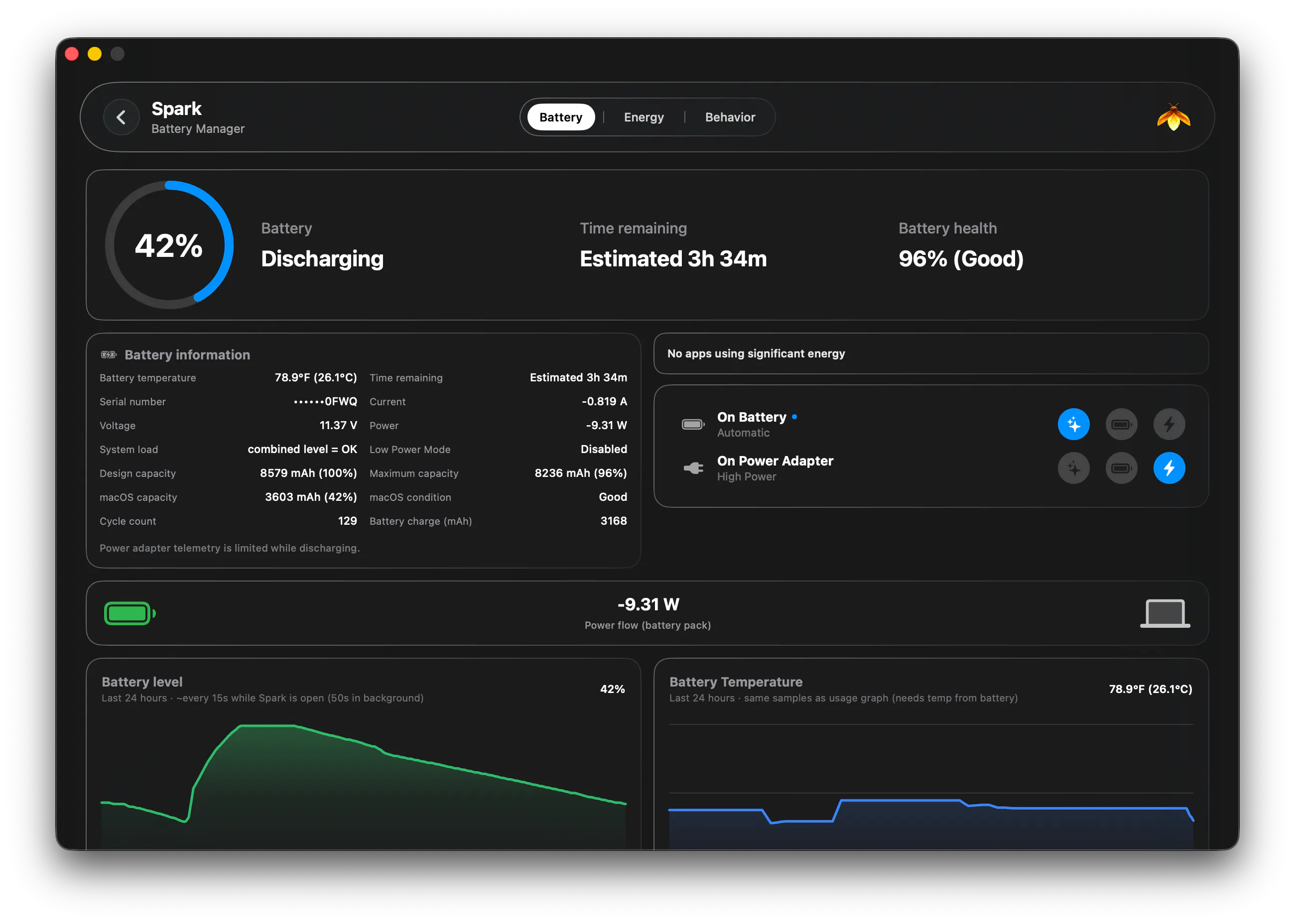This screenshot has height=924, width=1295.
Task: Click battery charge value 3168
Action: 613,521
